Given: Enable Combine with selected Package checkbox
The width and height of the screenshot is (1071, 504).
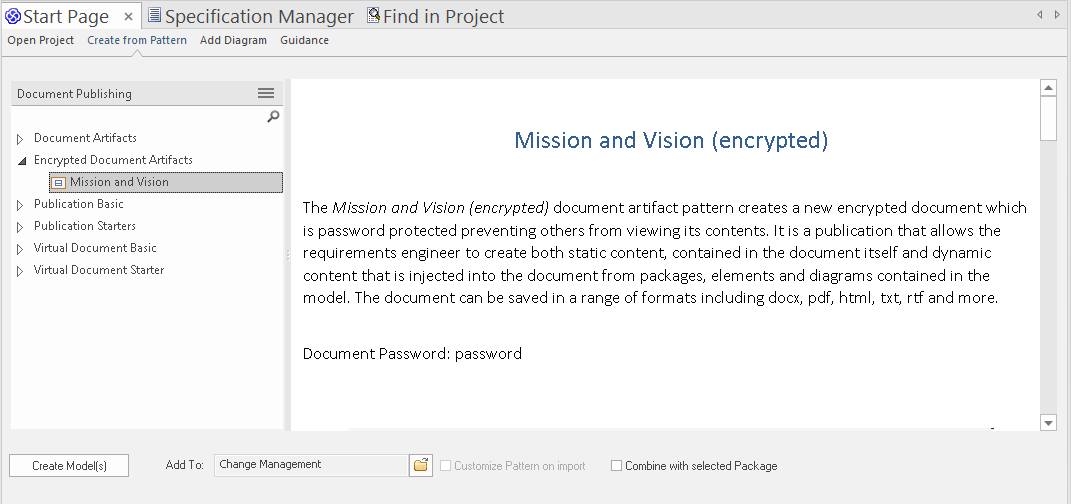Looking at the screenshot, I should [617, 466].
